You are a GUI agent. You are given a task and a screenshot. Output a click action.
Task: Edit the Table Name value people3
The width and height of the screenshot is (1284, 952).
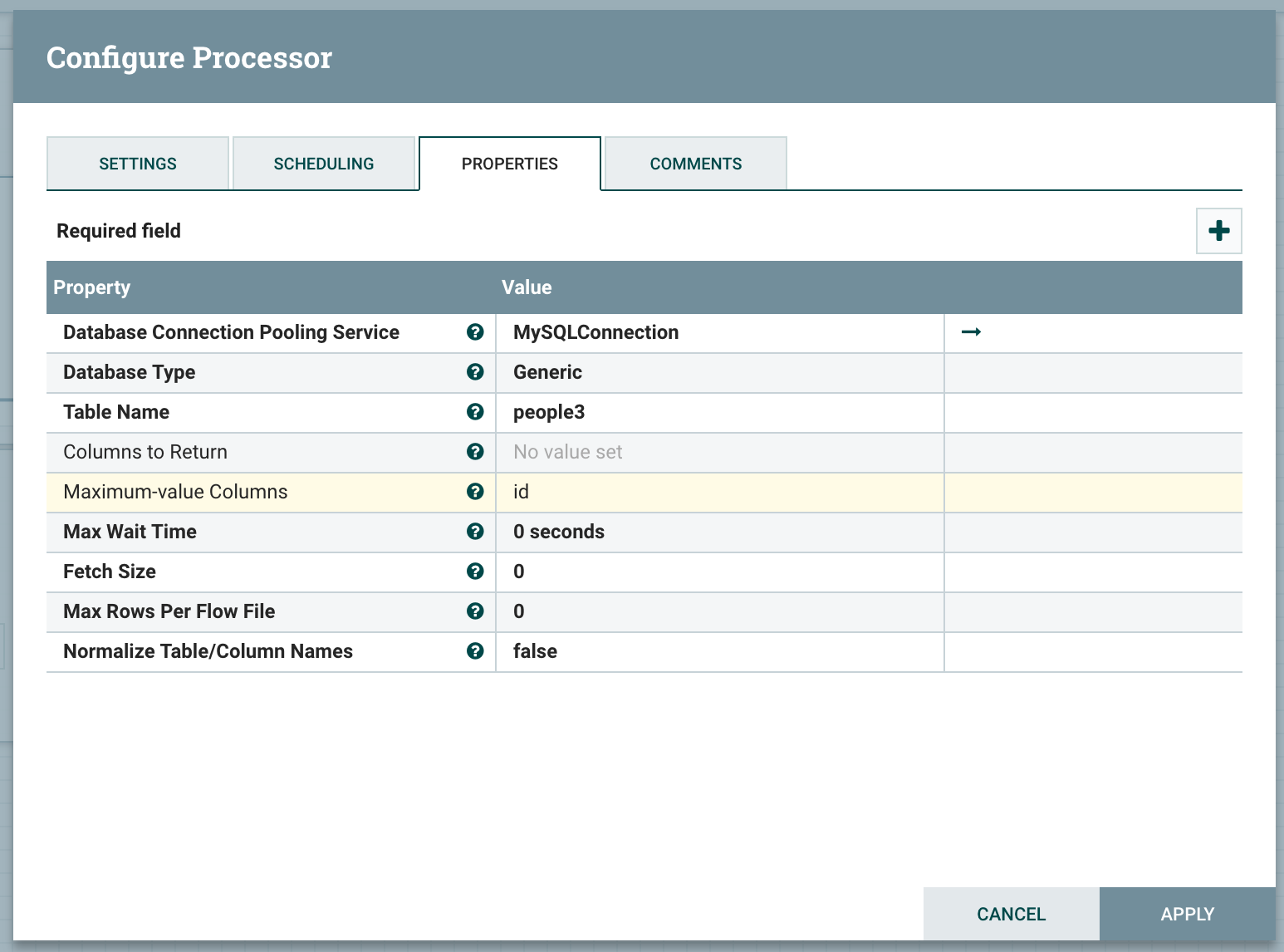tap(719, 412)
